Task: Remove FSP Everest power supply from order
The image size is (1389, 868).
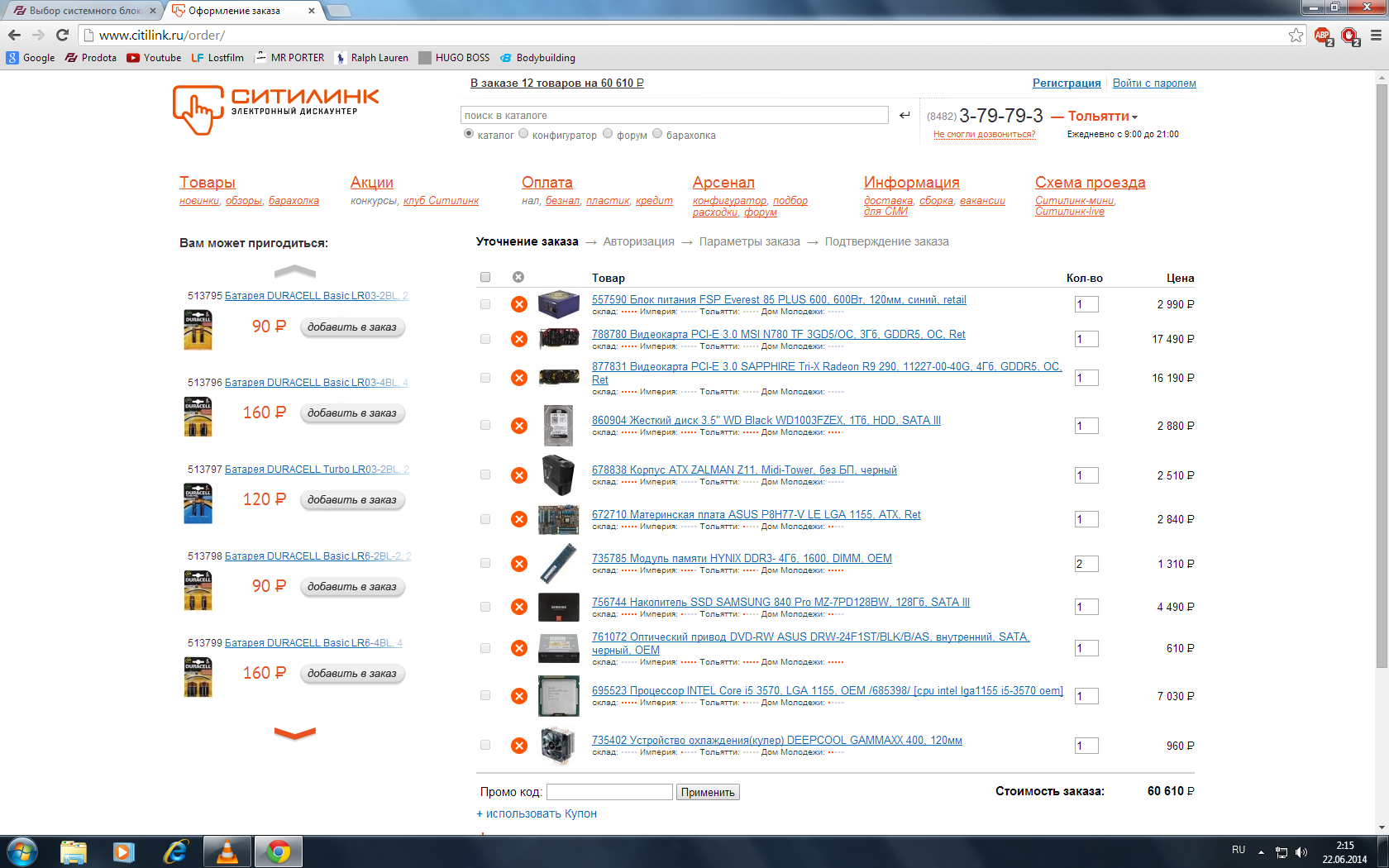Action: pos(519,304)
